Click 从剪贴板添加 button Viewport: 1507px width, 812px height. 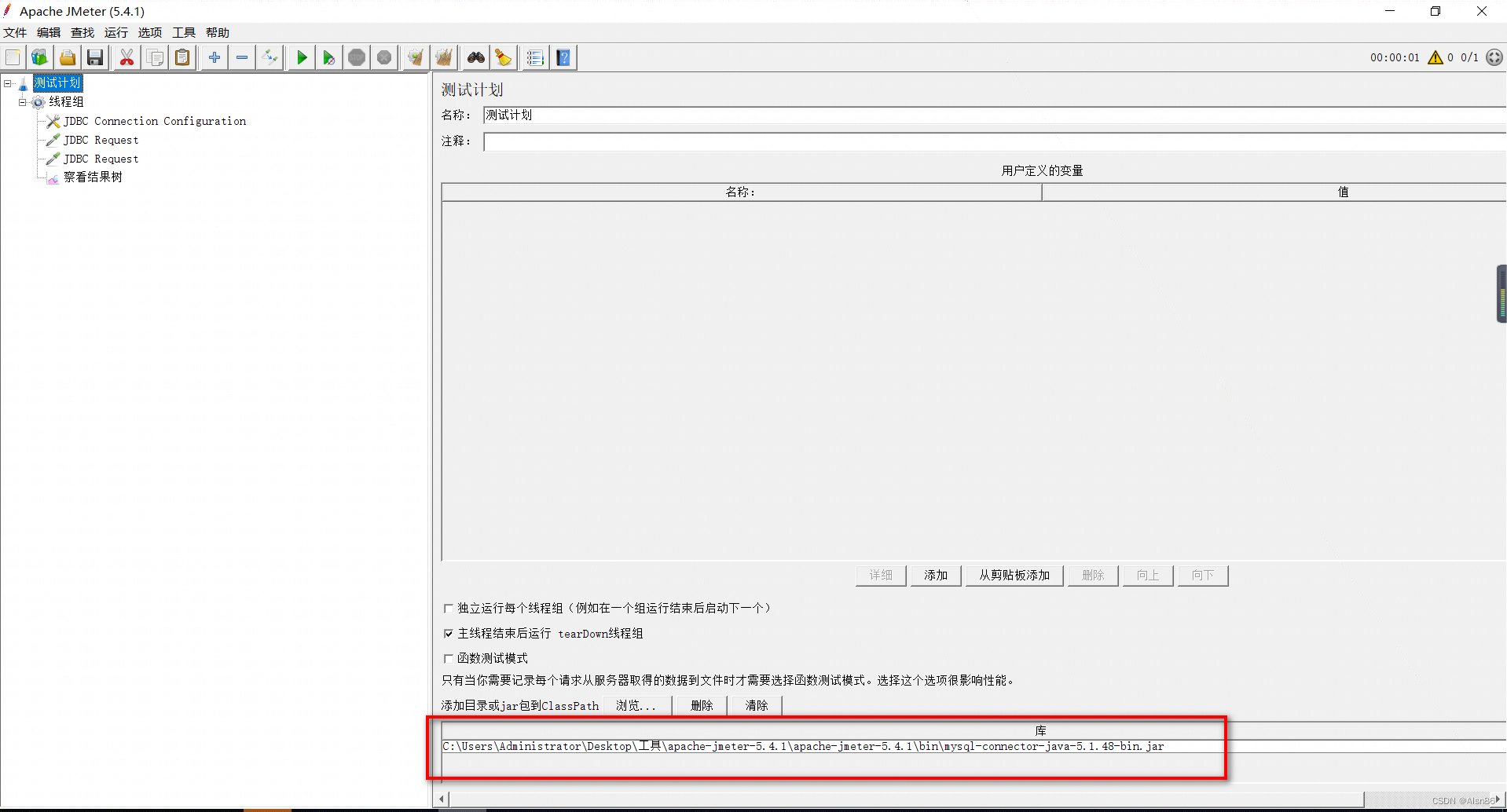click(1014, 576)
